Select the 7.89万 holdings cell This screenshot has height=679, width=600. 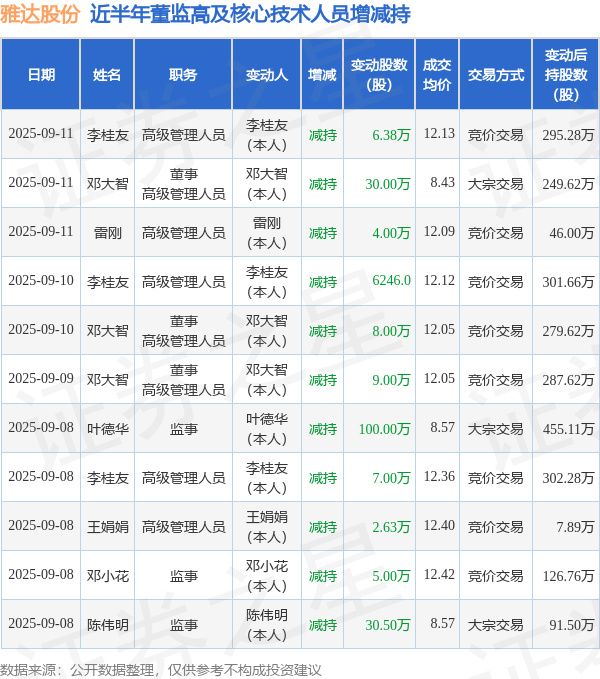point(575,526)
